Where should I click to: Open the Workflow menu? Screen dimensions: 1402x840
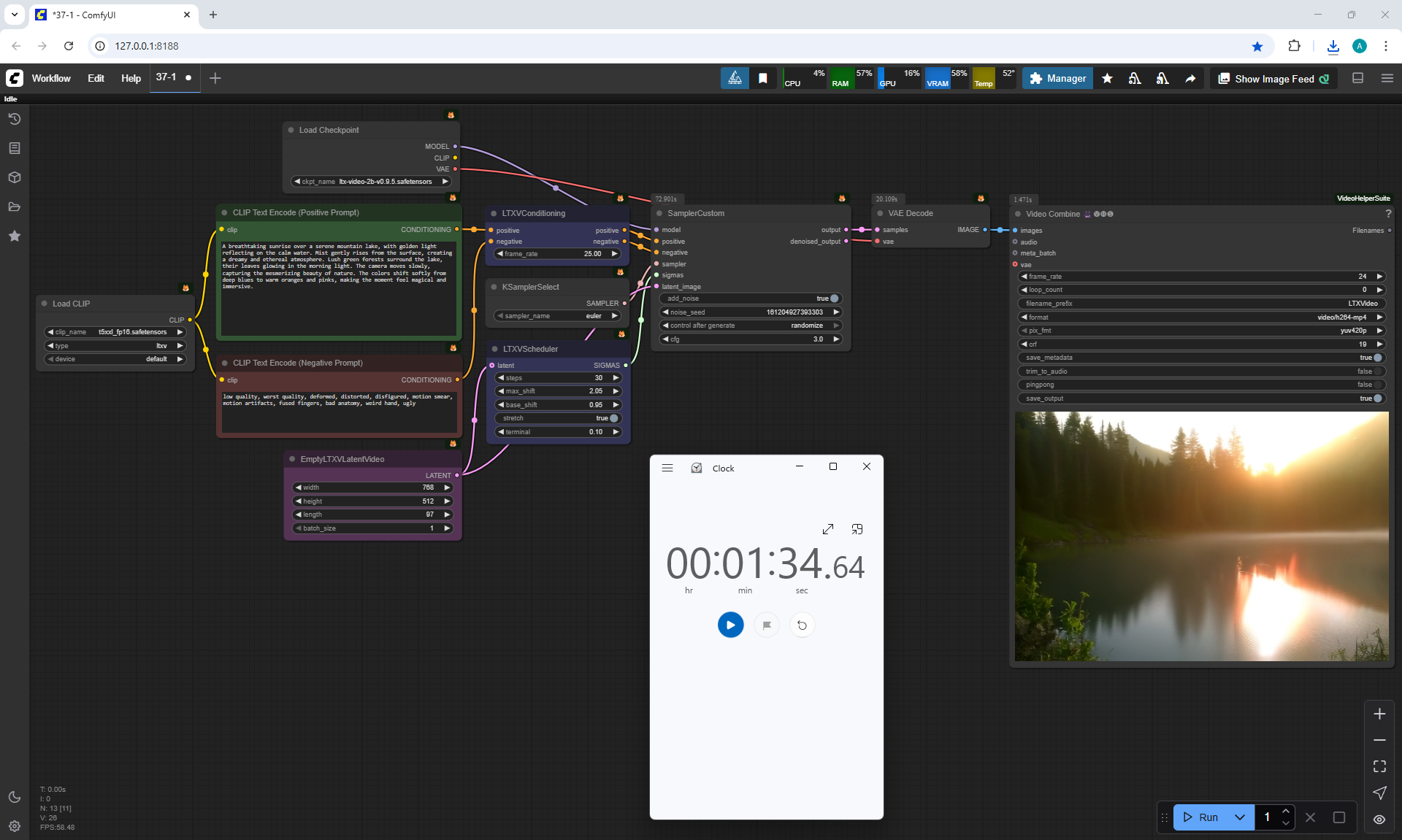51,78
